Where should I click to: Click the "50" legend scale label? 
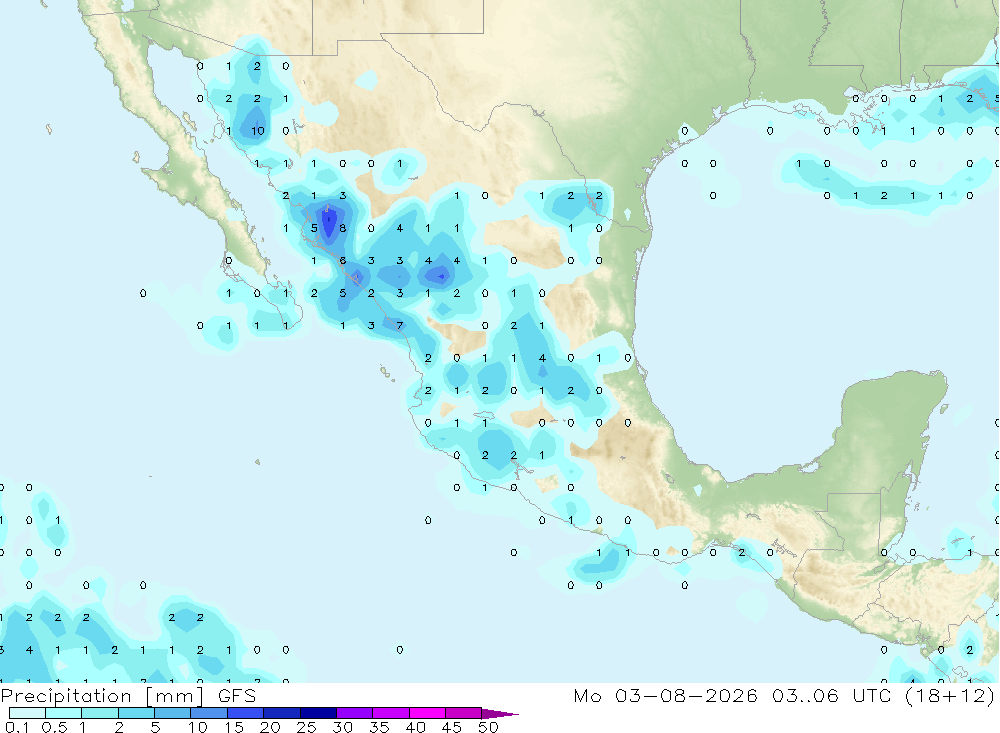(488, 727)
